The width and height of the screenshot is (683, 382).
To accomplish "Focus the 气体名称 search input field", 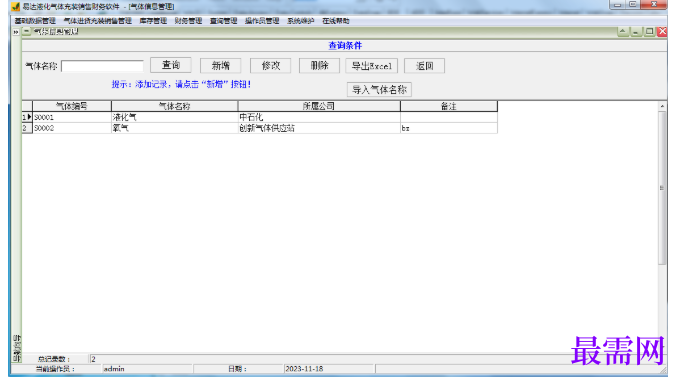I will (x=102, y=66).
